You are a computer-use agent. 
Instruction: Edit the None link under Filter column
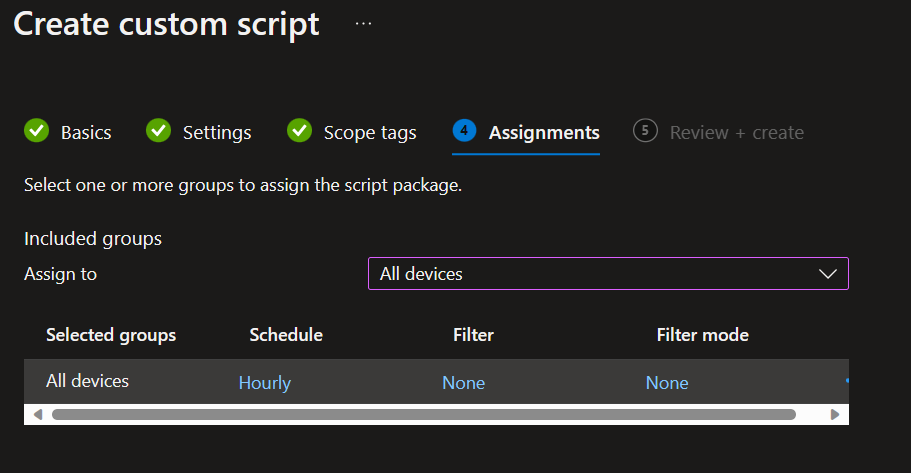464,383
